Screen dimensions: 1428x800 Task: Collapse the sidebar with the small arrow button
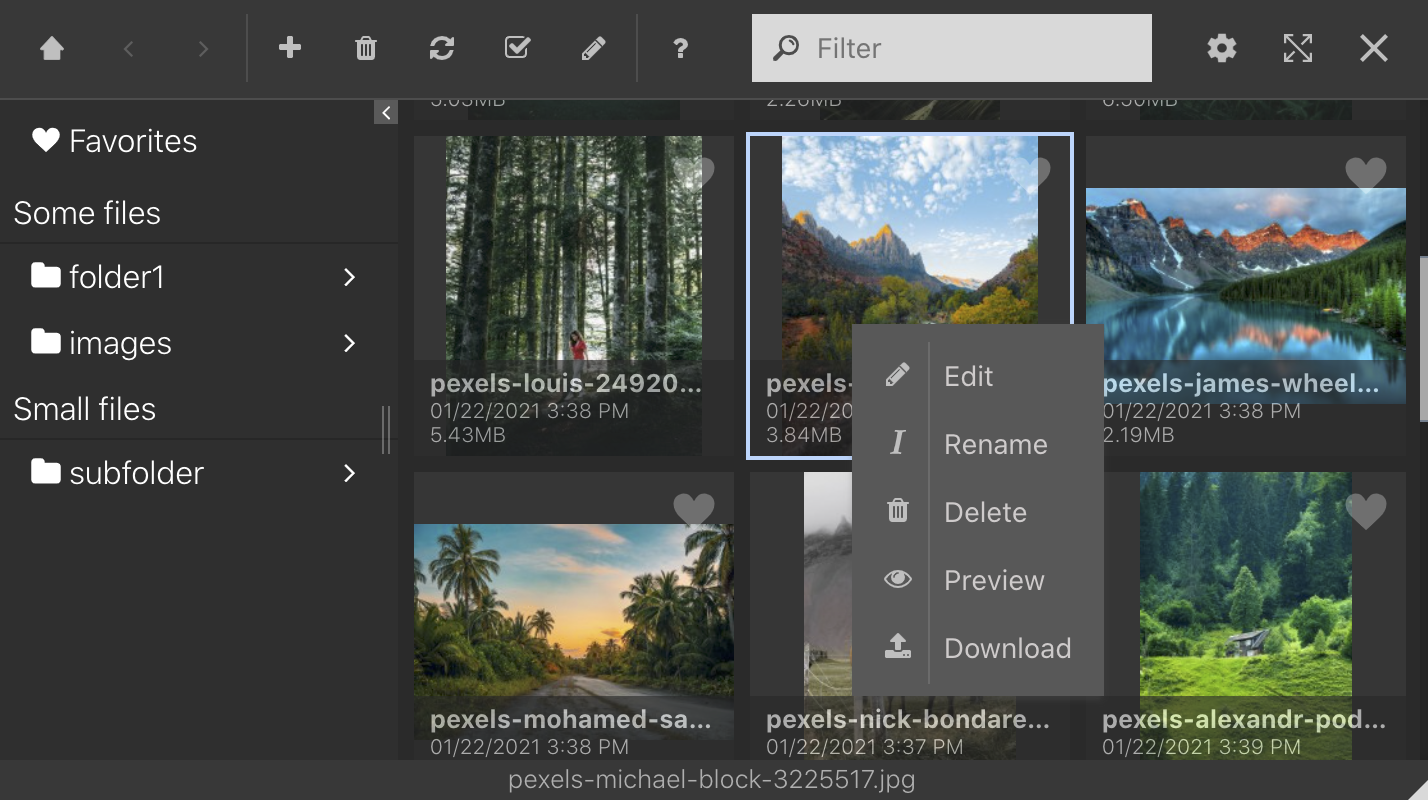pos(386,113)
